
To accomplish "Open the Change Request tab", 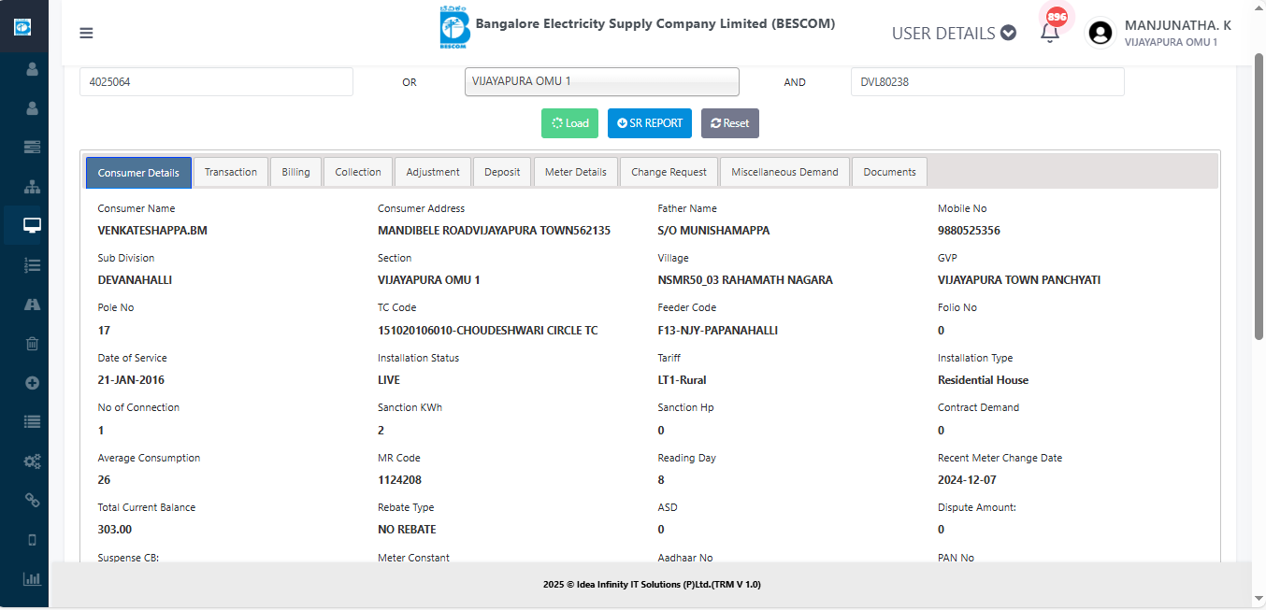I will [669, 172].
